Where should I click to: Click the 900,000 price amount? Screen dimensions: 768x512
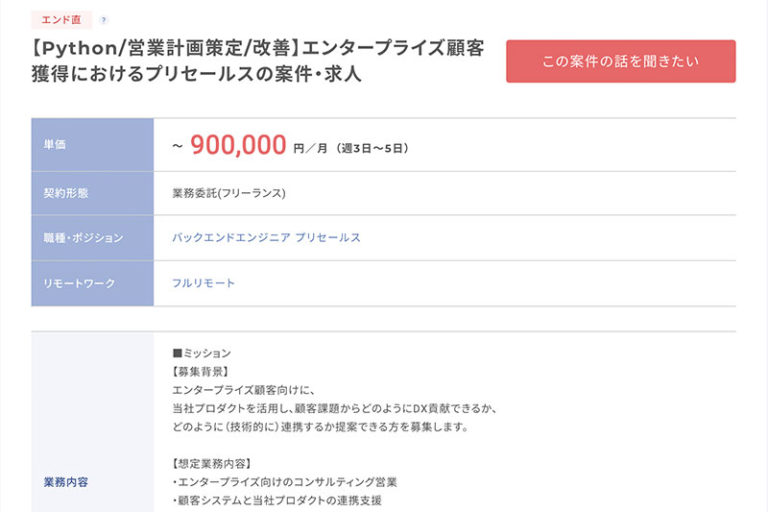238,146
